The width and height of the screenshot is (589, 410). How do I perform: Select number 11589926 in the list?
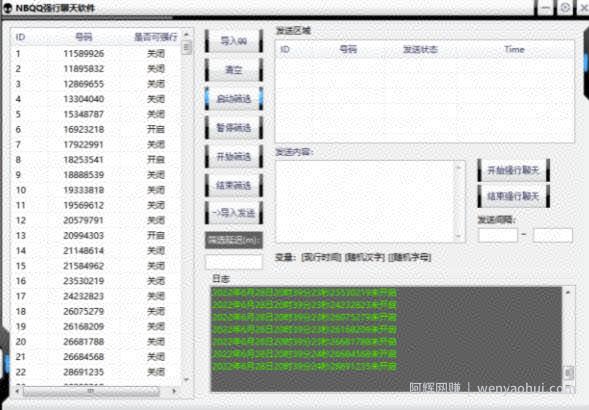click(83, 54)
